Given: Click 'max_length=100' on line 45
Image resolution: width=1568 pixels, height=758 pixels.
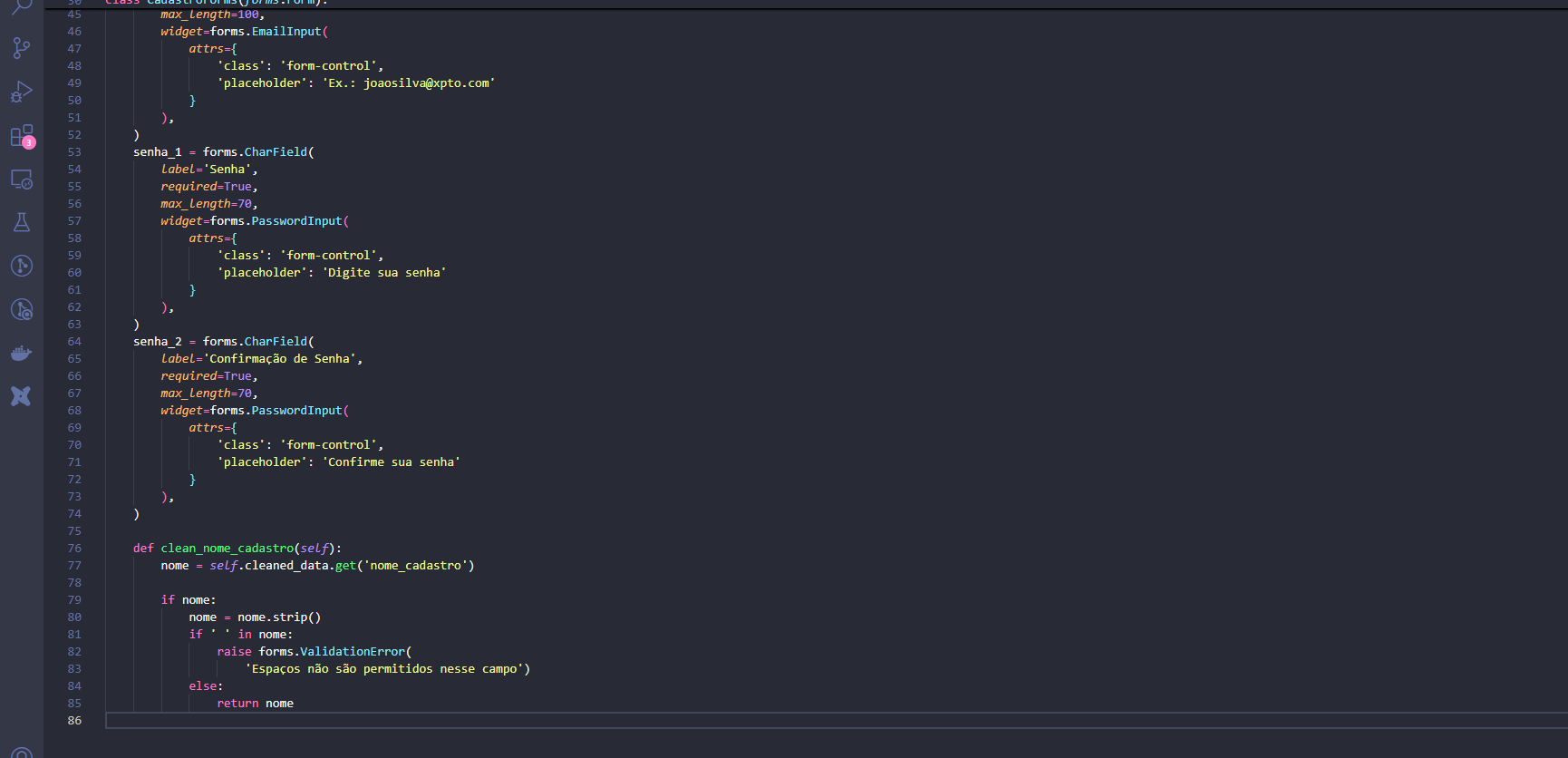Looking at the screenshot, I should pos(210,15).
